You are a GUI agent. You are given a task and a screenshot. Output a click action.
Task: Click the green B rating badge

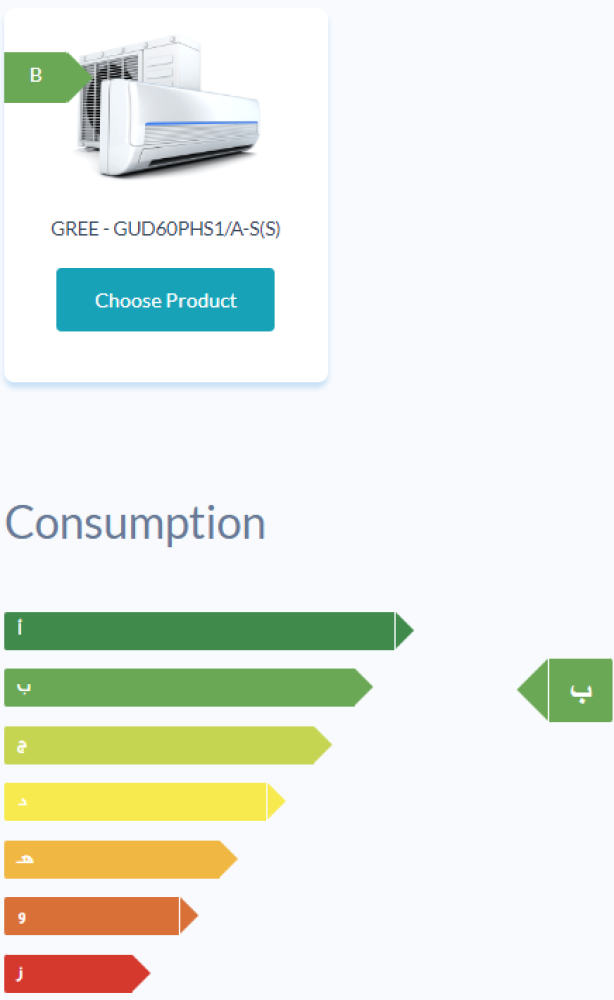pos(40,77)
